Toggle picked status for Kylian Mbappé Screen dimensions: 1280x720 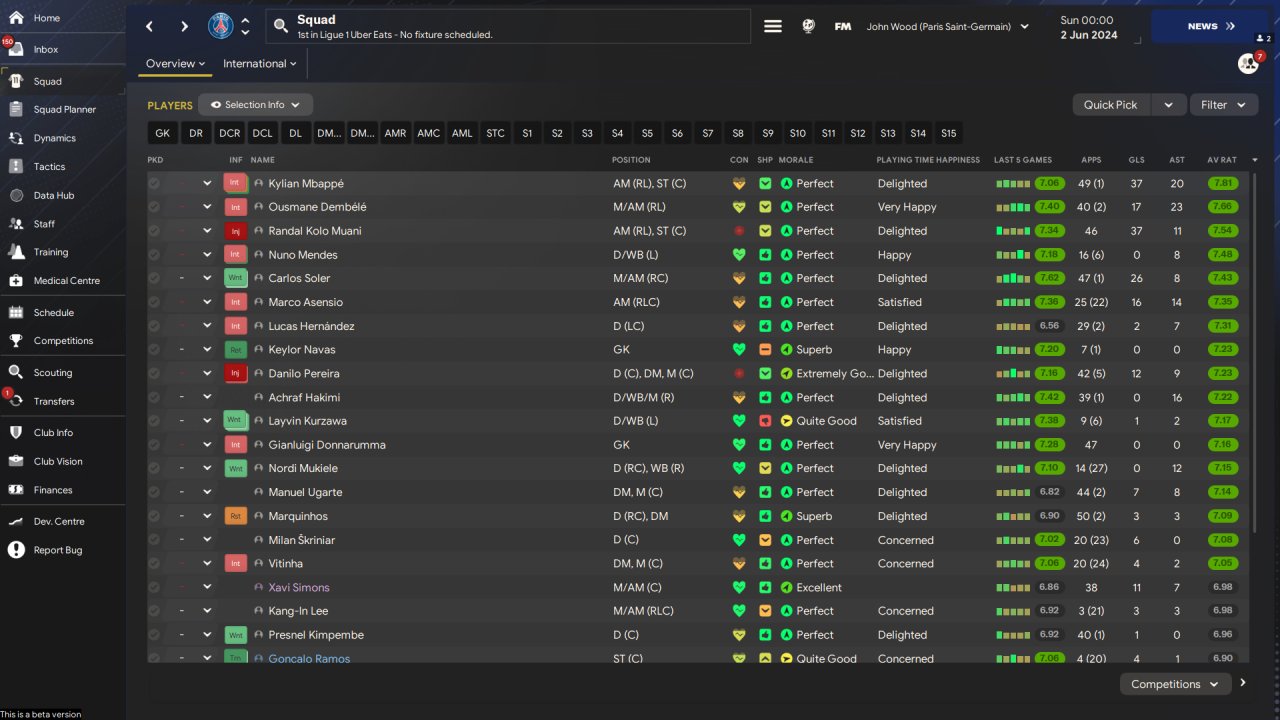(x=154, y=183)
